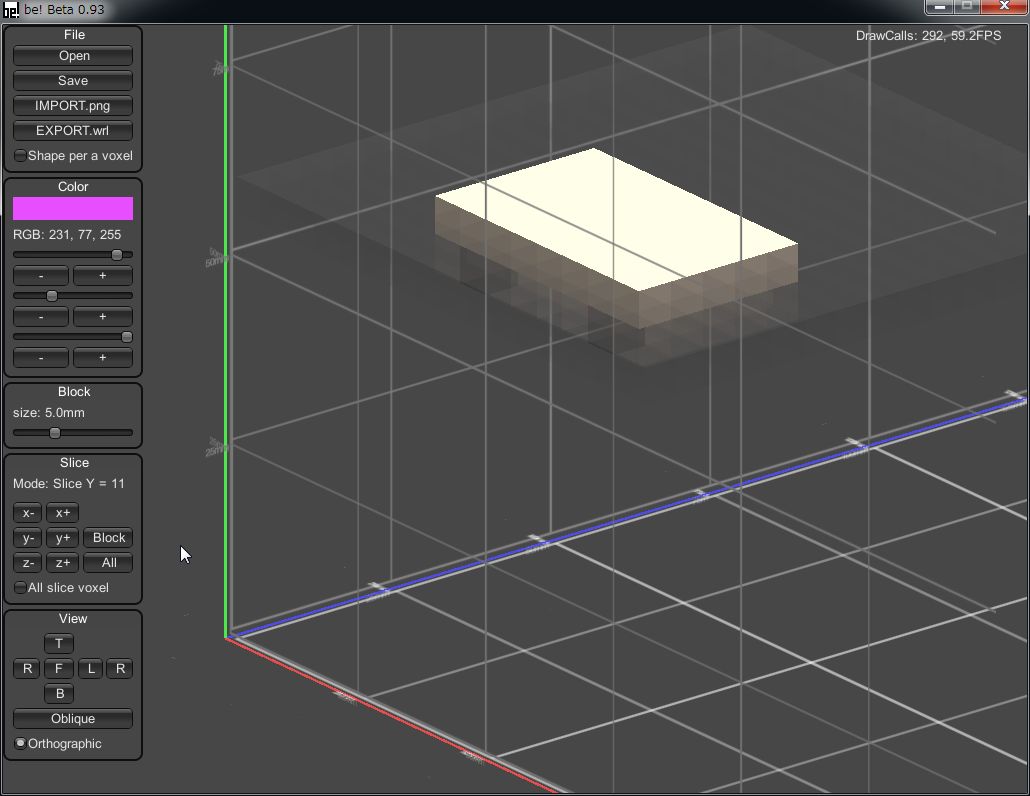
Task: Increase the red value with plus button
Action: pyautogui.click(x=102, y=275)
